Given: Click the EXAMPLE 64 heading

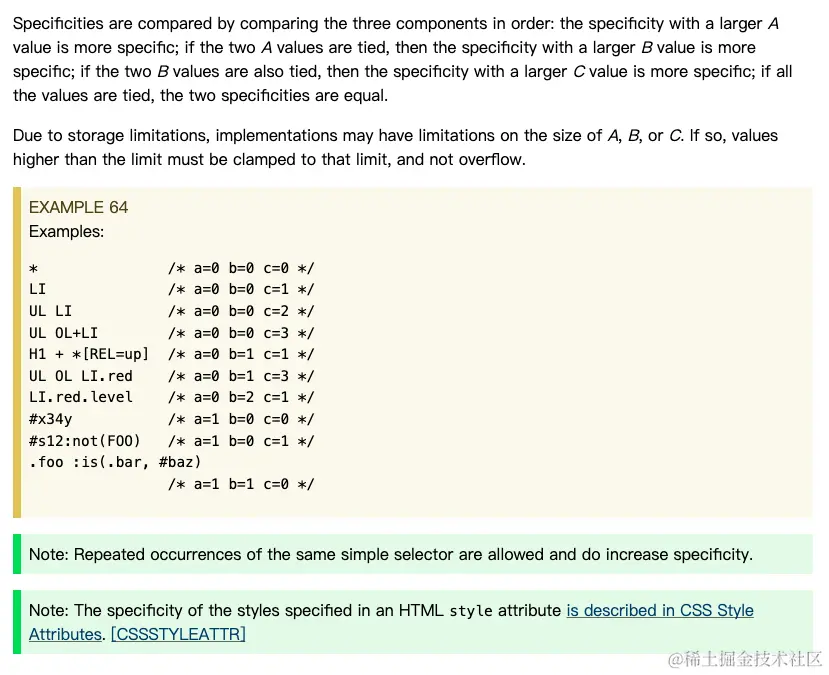Looking at the screenshot, I should pyautogui.click(x=78, y=207).
